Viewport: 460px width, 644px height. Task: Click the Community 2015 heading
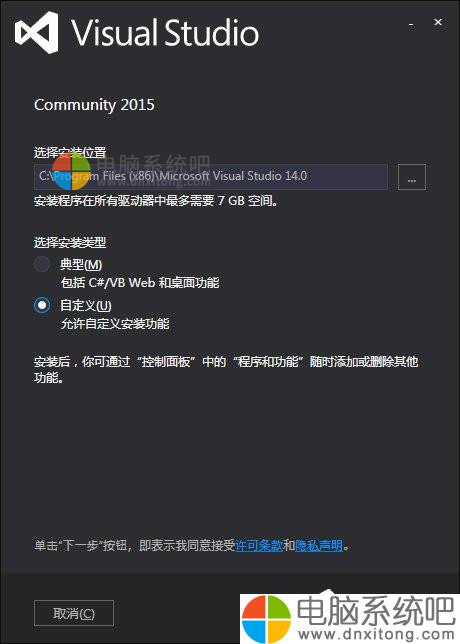tap(94, 105)
